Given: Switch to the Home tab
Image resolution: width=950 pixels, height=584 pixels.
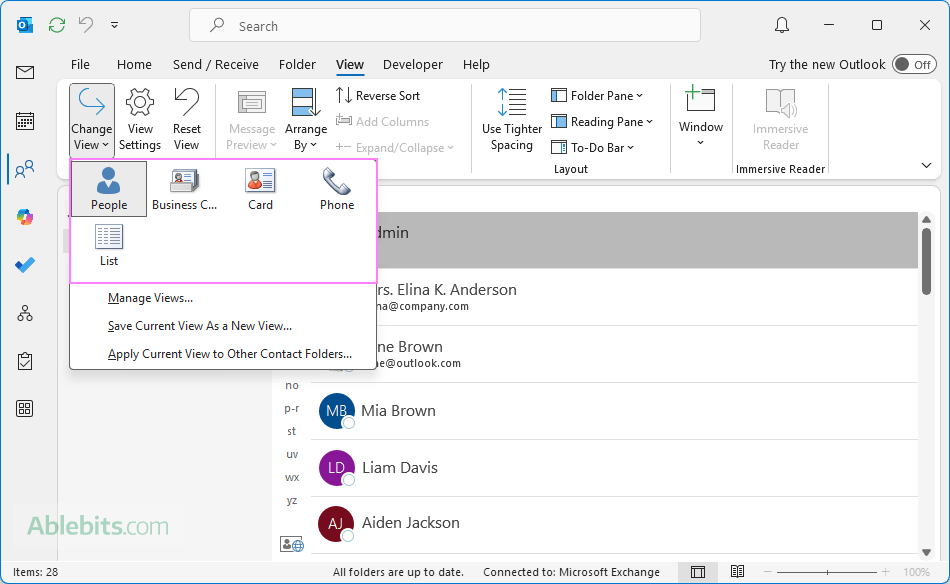Looking at the screenshot, I should tap(134, 64).
